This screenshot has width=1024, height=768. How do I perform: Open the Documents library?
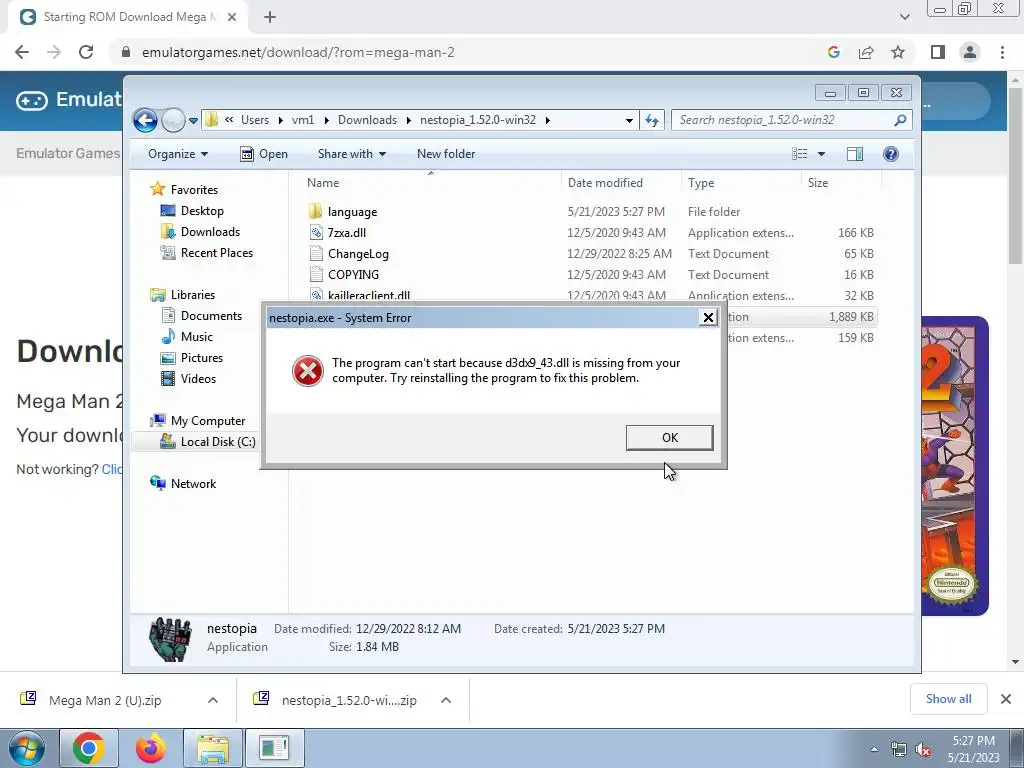[x=211, y=315]
